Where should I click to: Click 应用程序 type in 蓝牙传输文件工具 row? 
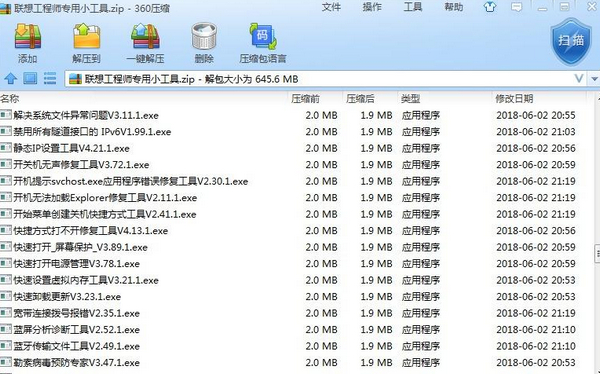coord(421,346)
